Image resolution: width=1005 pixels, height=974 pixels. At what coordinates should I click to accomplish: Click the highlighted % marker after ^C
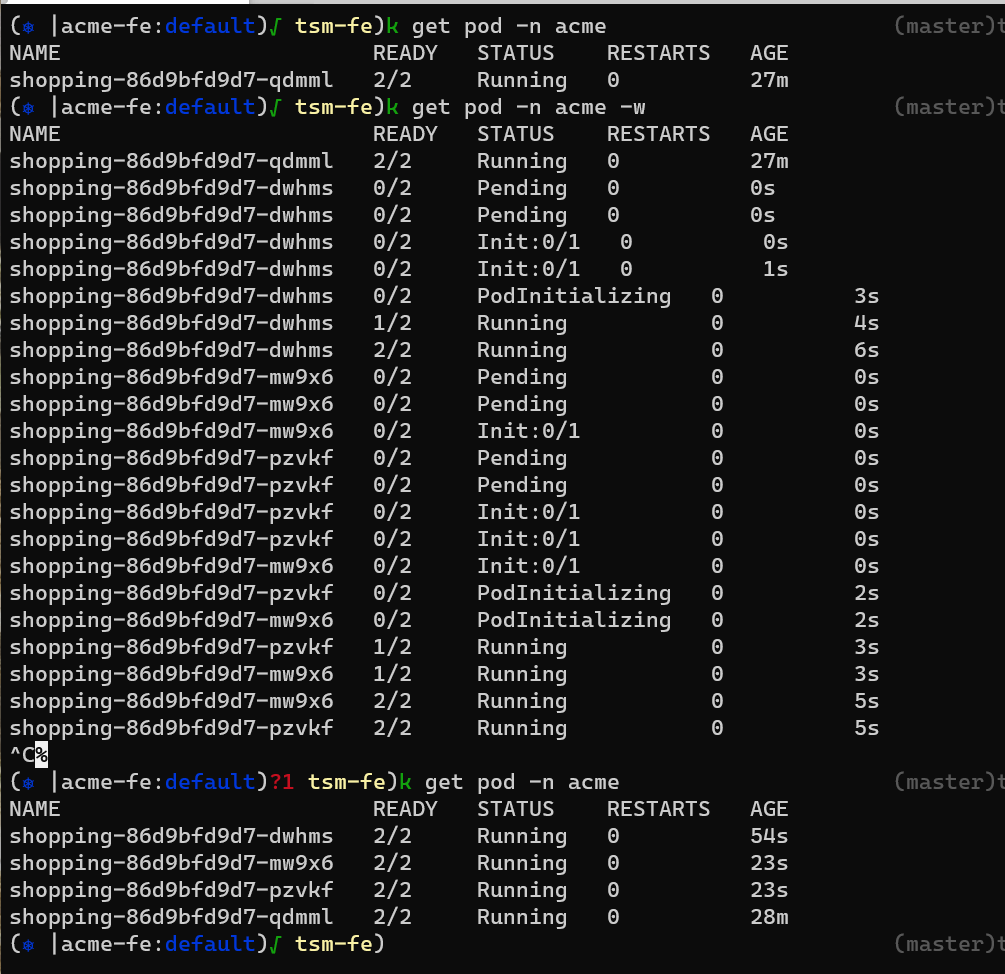[42, 755]
